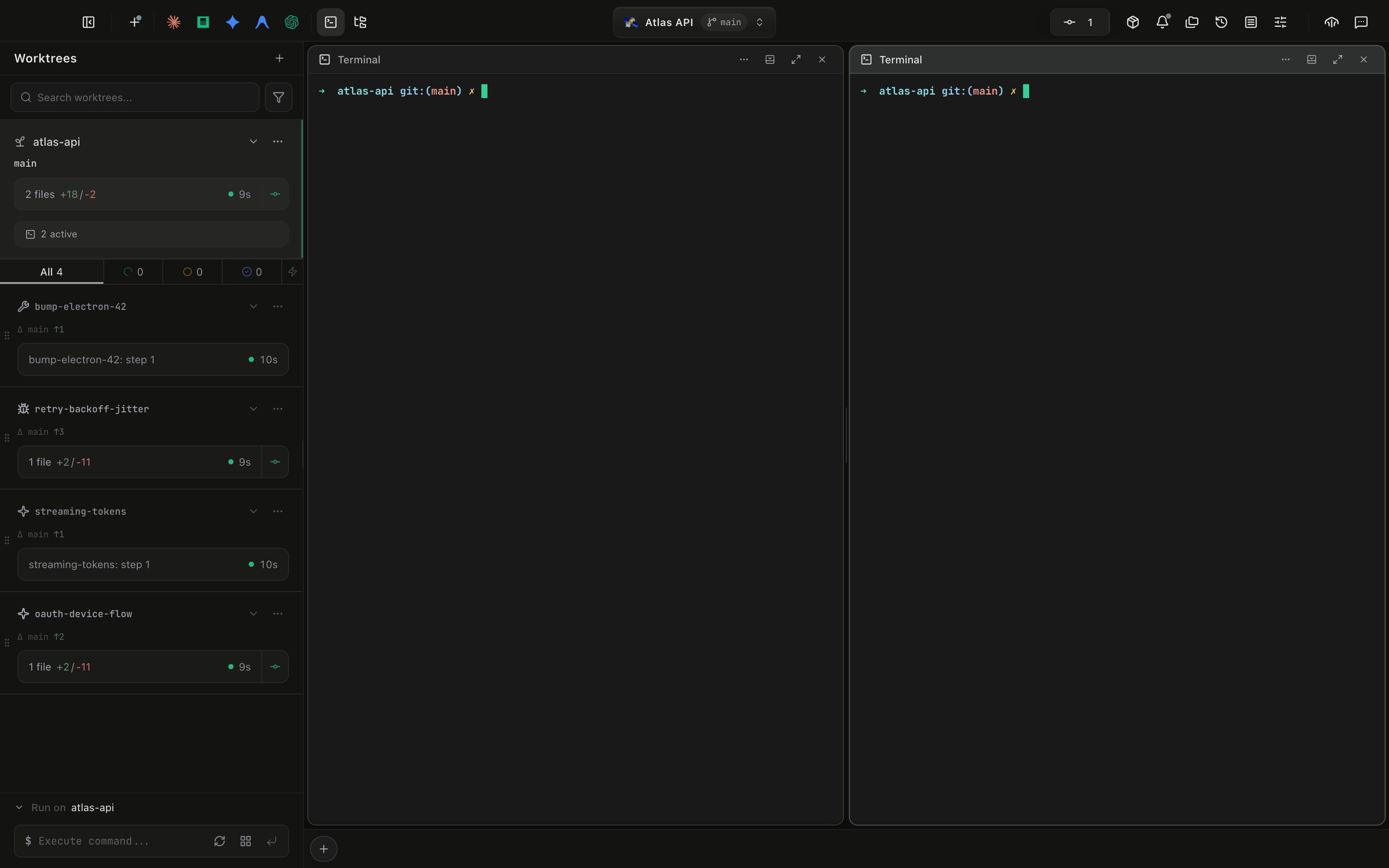This screenshot has height=868, width=1389.
Task: Open the stacked windows icon
Action: 1192,23
